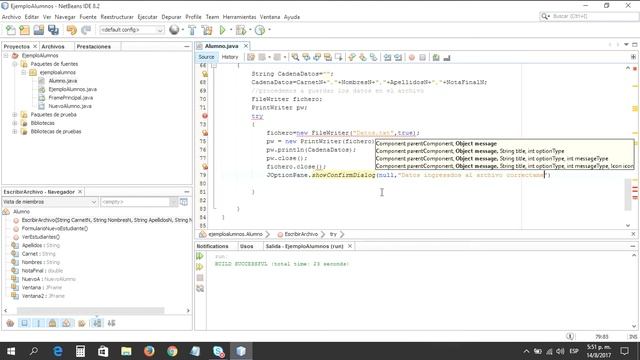
Task: Toggle Show Non-Public Members filter in Navigator
Action: [52, 323]
